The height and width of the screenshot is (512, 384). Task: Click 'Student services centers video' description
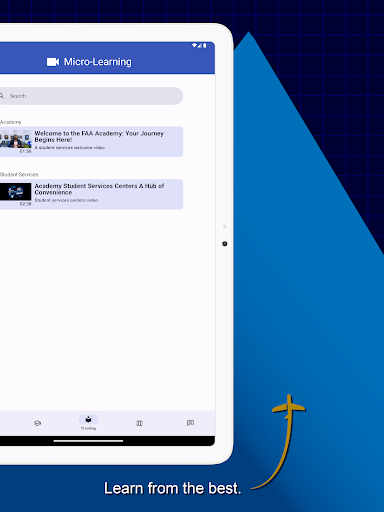tap(66, 200)
